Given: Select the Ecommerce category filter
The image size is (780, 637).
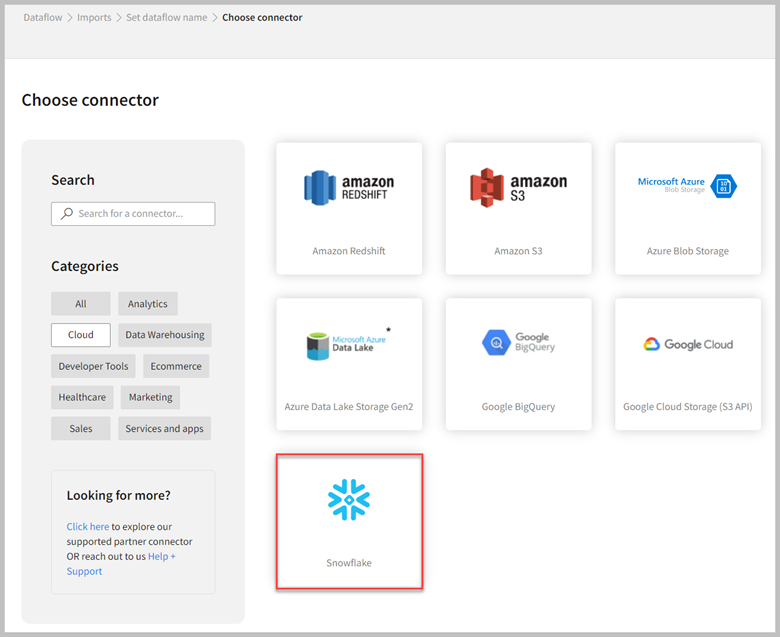Looking at the screenshot, I should click(176, 366).
